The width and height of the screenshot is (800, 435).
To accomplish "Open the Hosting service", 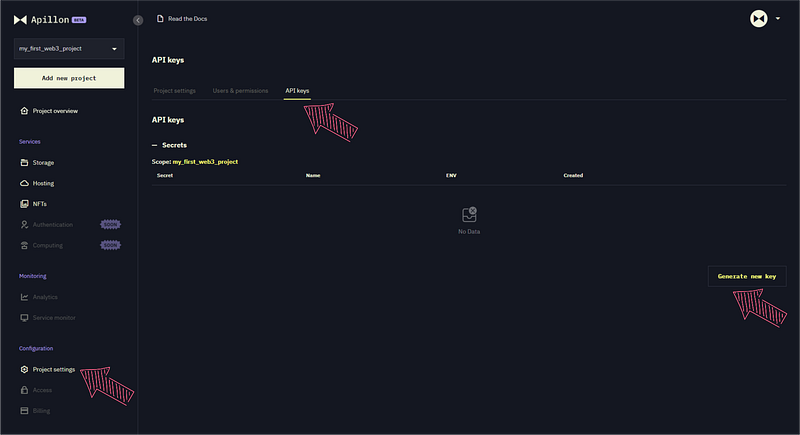I will (43, 183).
